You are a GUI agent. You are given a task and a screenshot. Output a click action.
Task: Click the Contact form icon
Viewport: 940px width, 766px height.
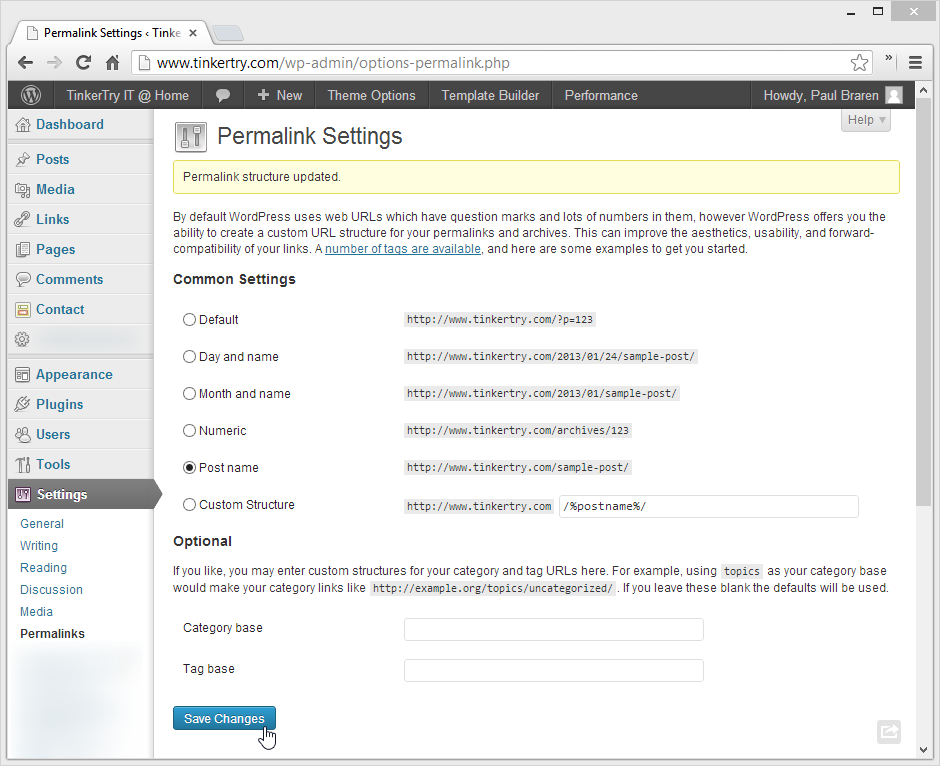click(23, 309)
